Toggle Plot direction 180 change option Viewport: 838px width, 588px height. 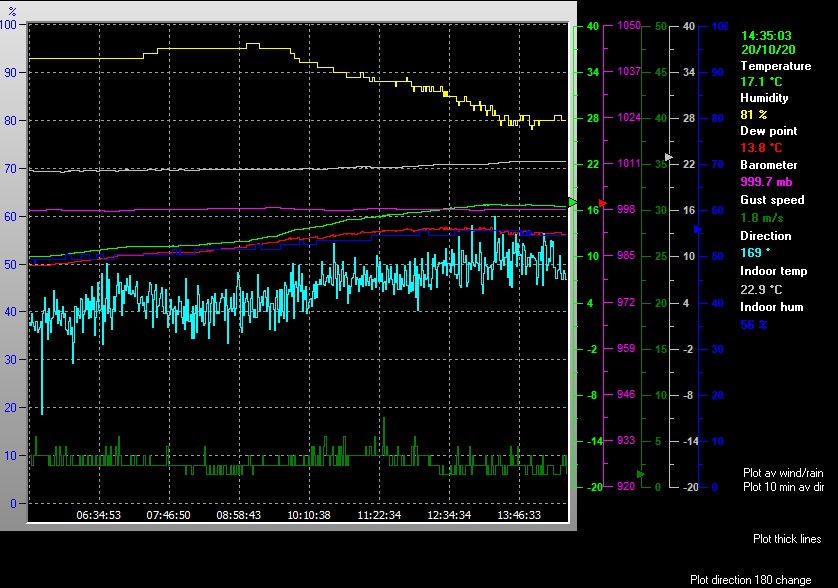[750, 580]
